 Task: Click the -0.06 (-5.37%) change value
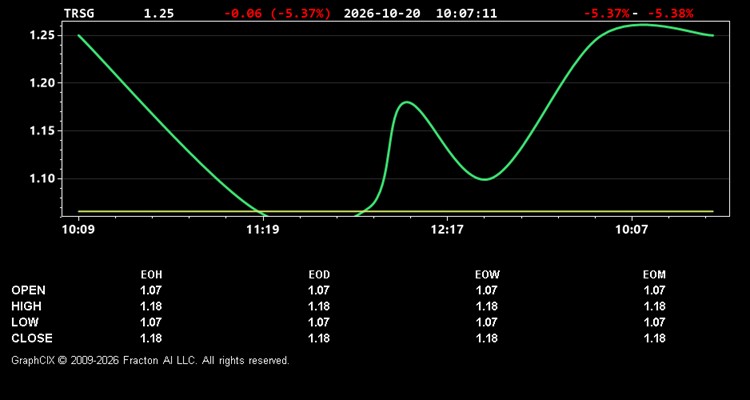tap(277, 13)
